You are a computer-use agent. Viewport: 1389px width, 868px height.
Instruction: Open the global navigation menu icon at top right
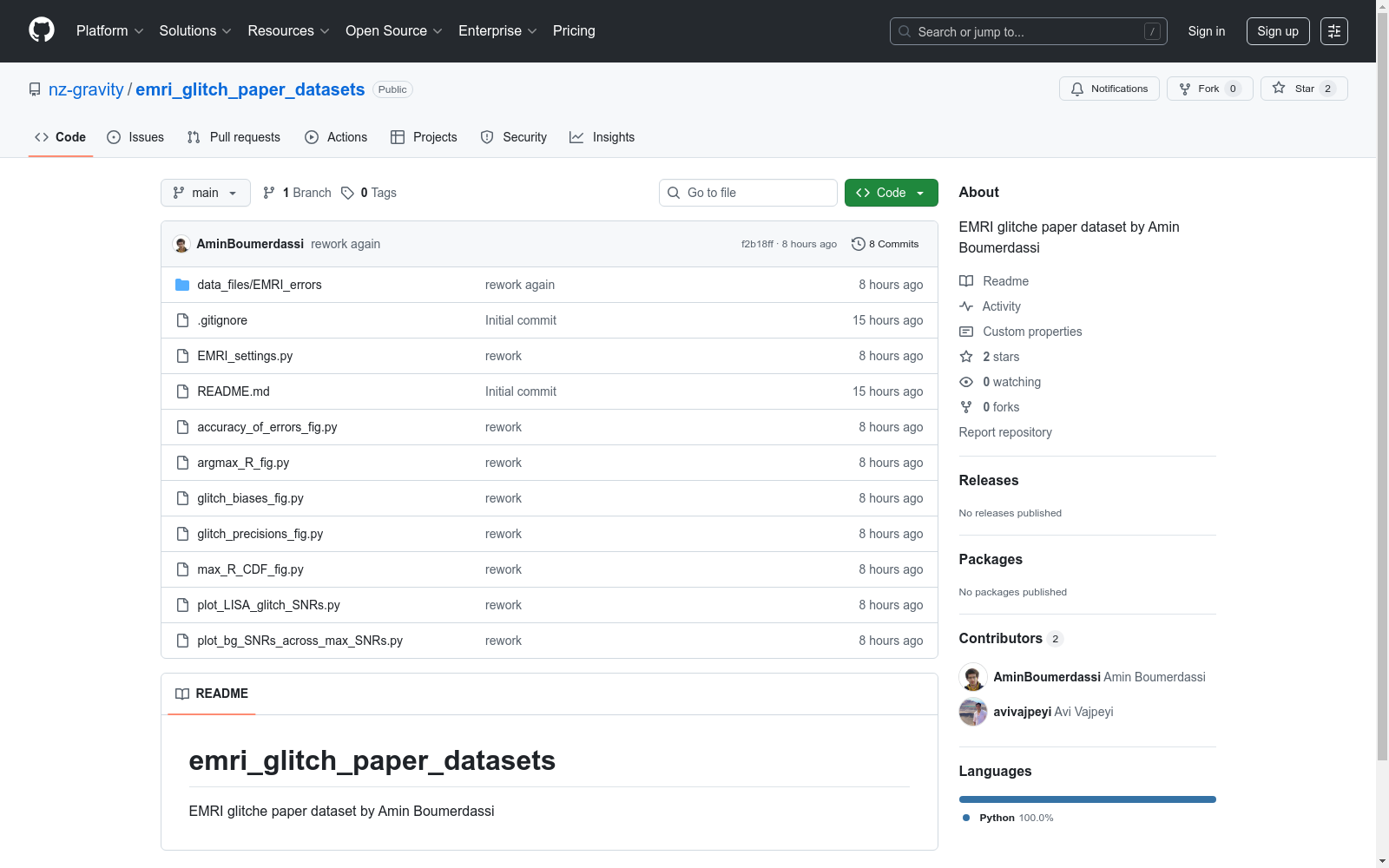tap(1334, 31)
